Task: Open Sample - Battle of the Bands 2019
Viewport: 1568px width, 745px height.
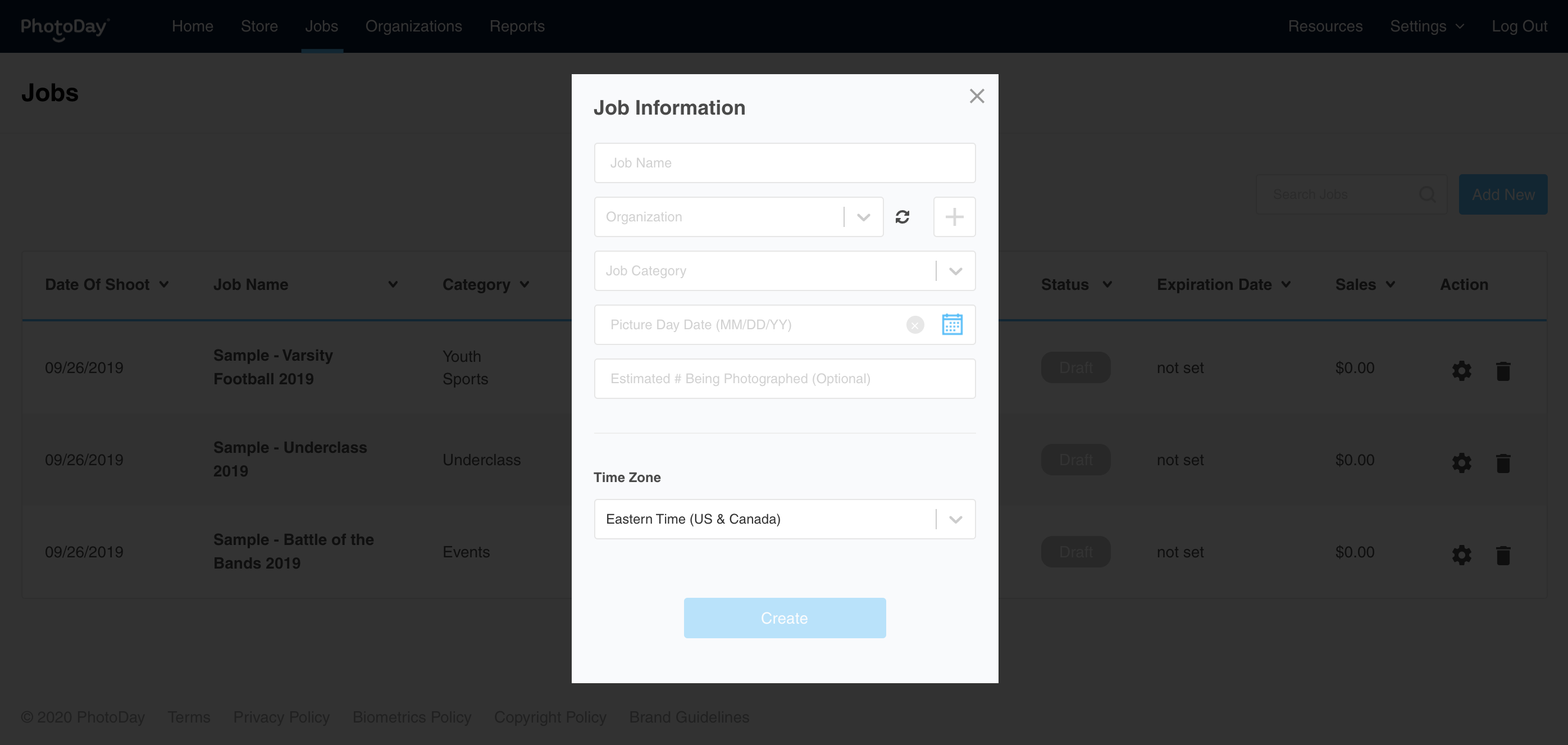Action: [293, 551]
